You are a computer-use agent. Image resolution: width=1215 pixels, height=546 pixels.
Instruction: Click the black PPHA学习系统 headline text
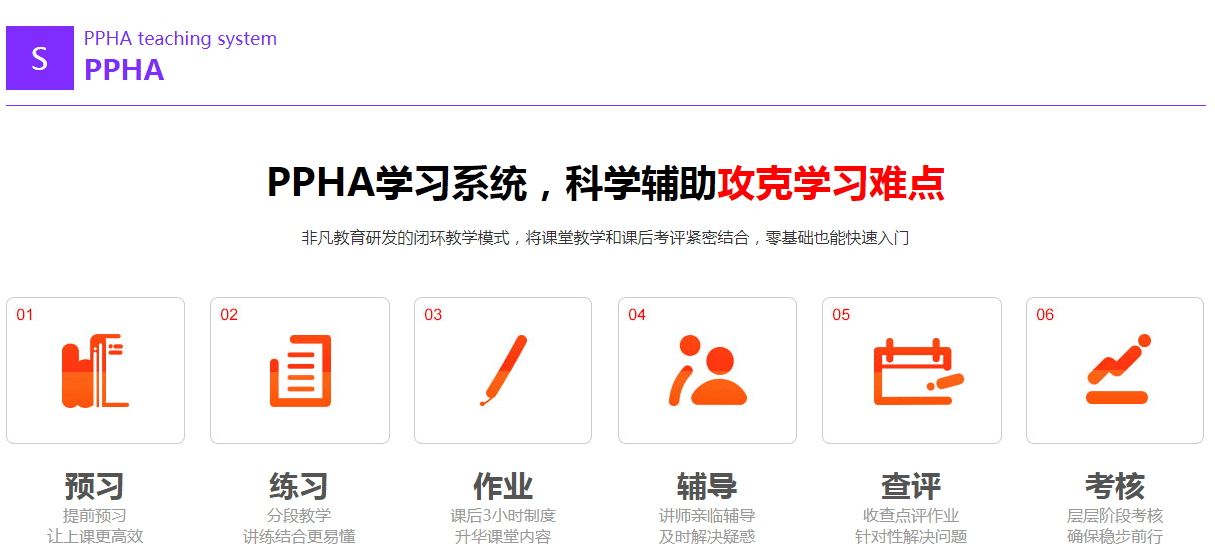[x=396, y=184]
